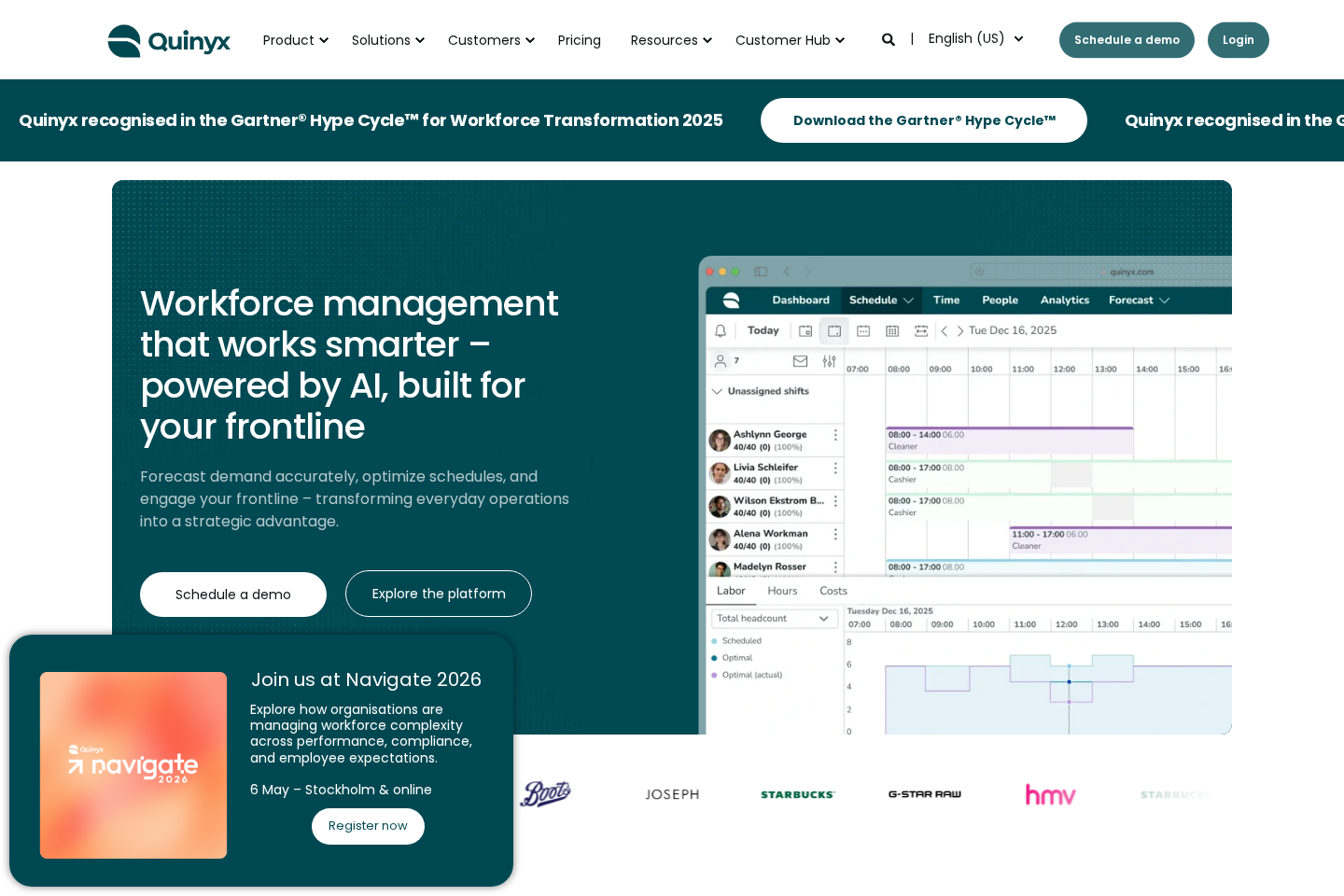Click the month calendar view icon in preview
The image size is (1344, 896).
point(892,330)
